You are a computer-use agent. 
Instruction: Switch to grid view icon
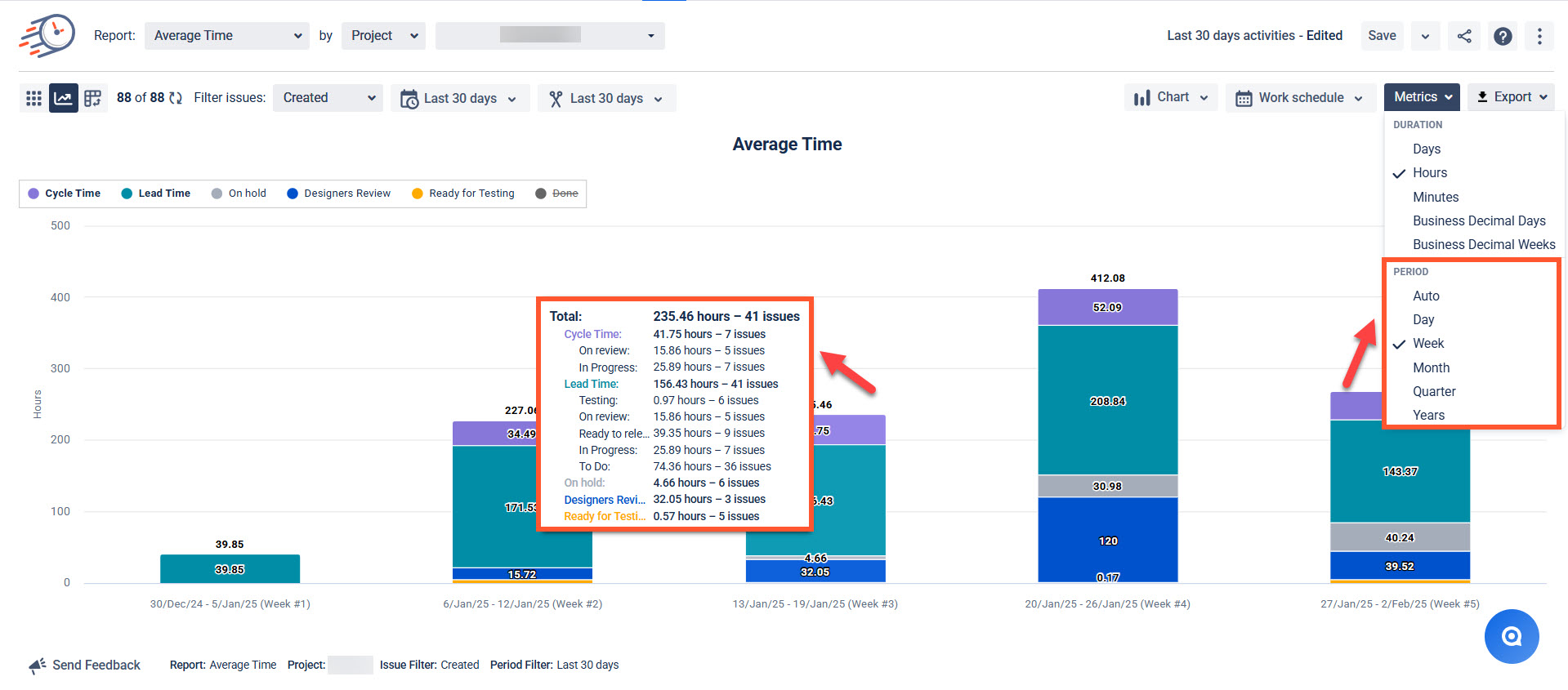(34, 98)
